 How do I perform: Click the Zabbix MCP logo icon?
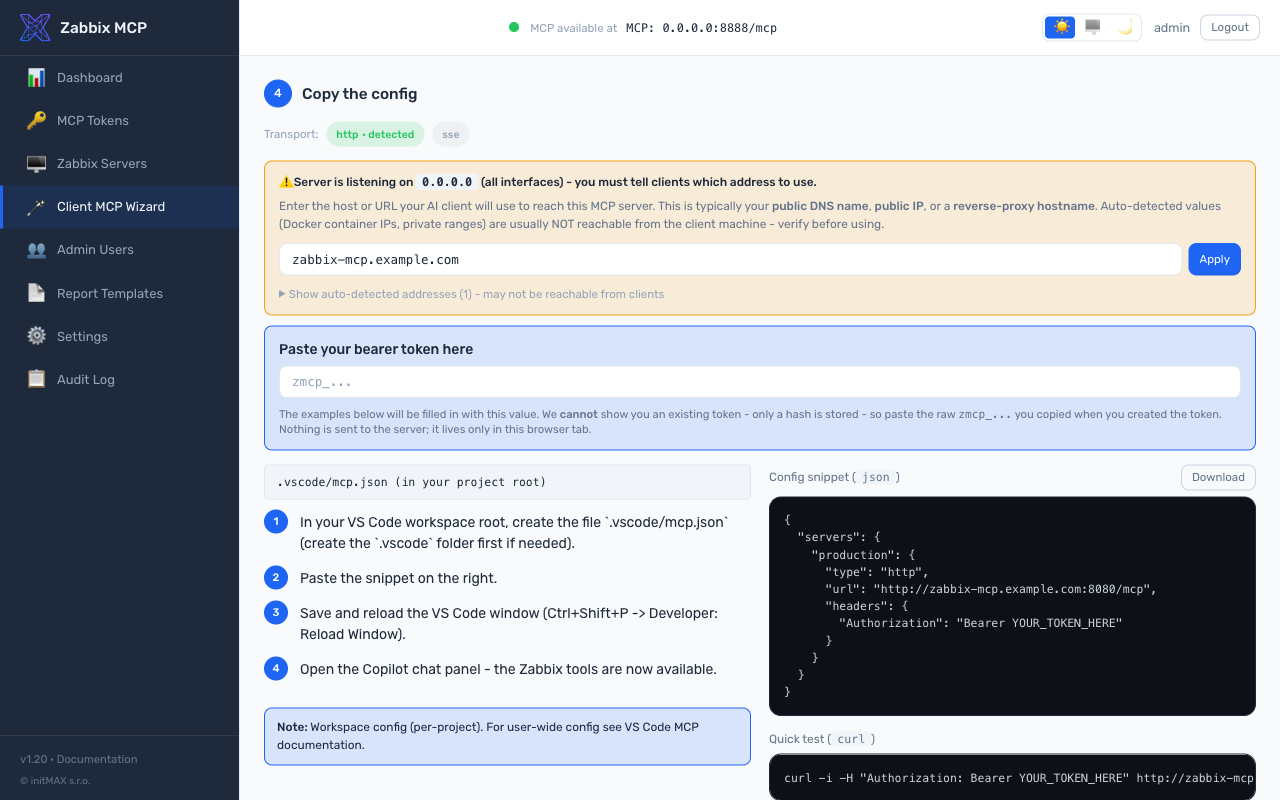(35, 27)
